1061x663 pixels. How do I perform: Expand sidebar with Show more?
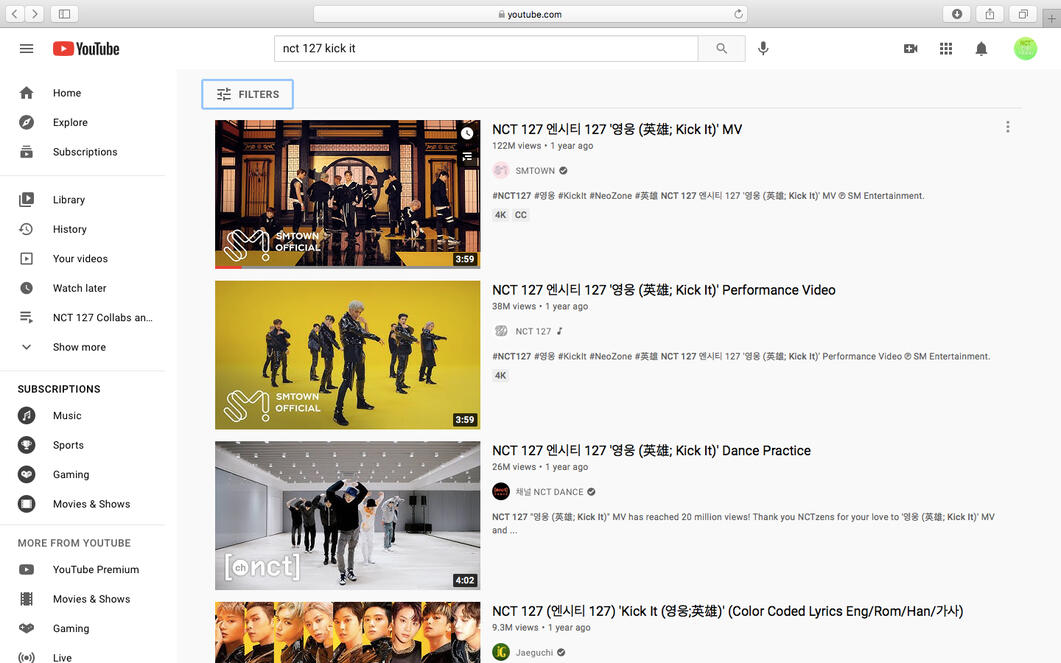coord(79,347)
